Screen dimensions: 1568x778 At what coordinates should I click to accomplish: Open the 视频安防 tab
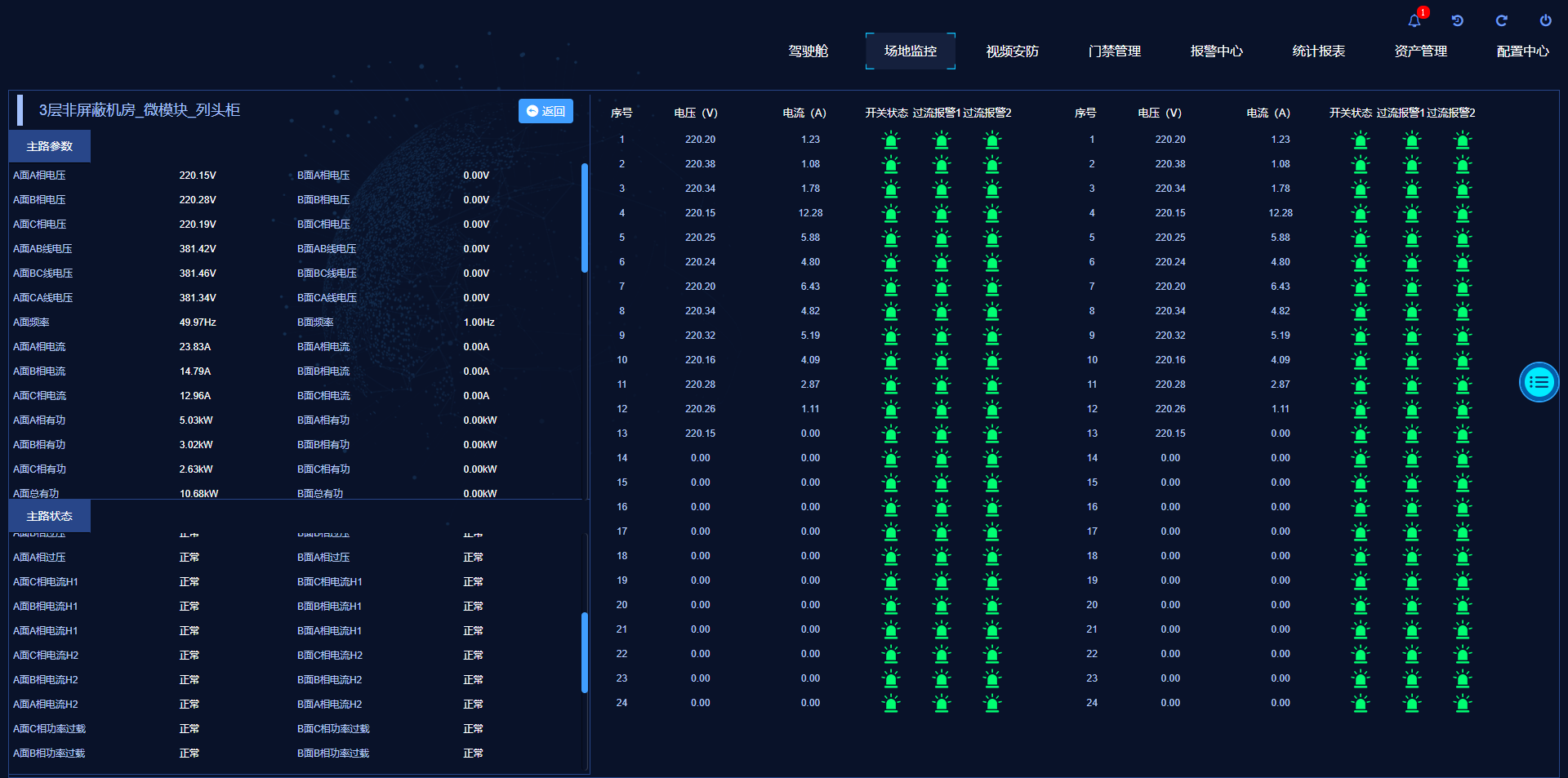1012,51
